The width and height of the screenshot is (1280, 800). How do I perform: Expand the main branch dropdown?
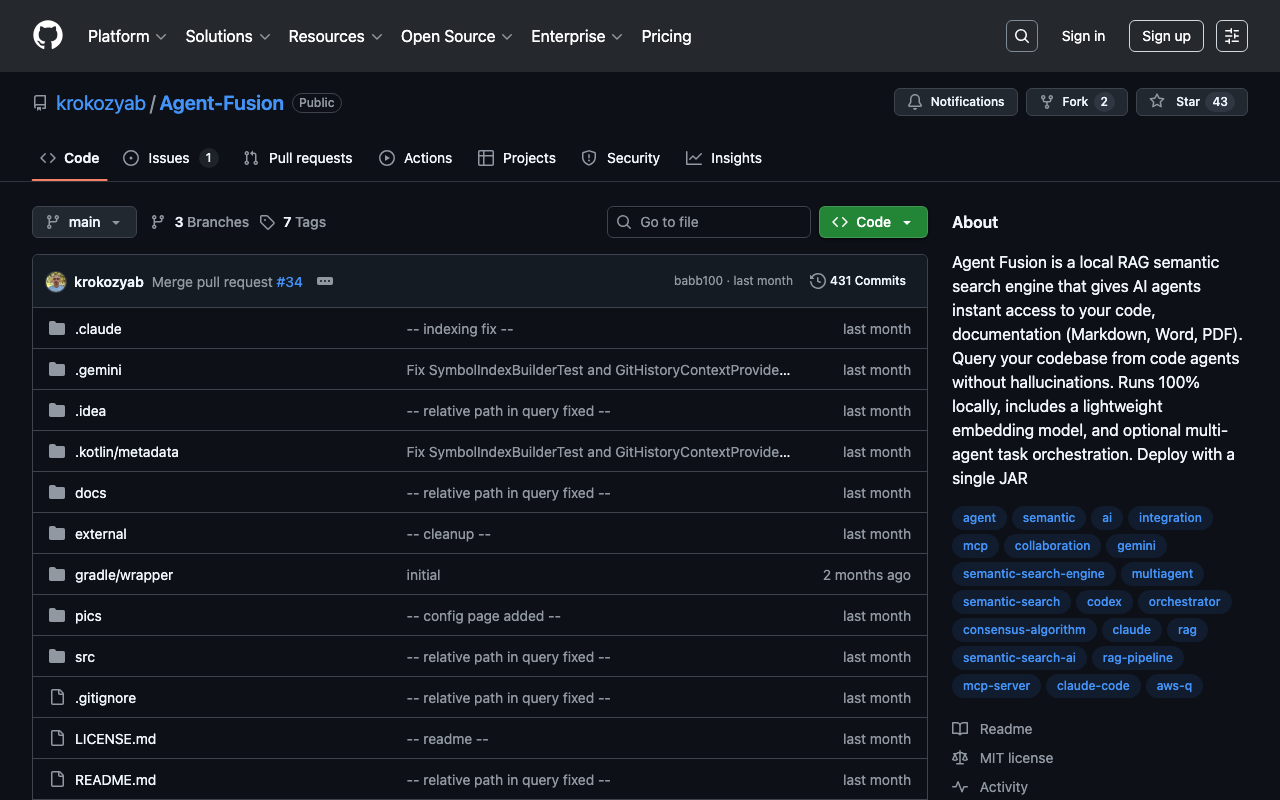coord(84,222)
